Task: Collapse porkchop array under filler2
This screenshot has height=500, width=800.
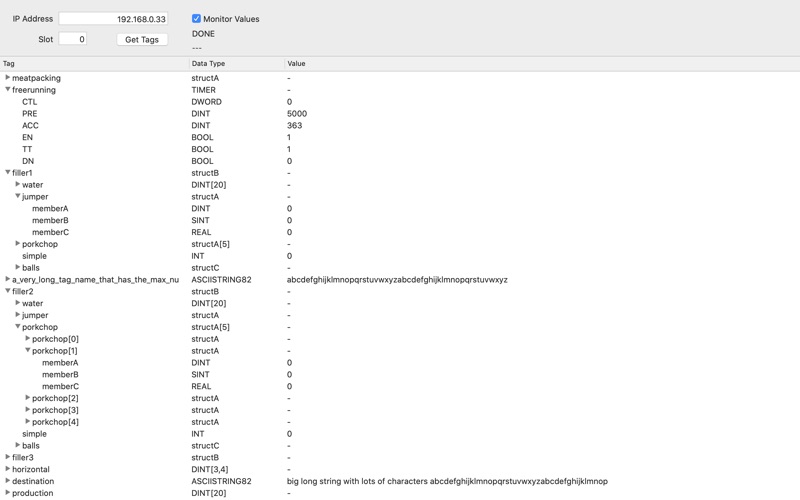Action: pyautogui.click(x=18, y=327)
